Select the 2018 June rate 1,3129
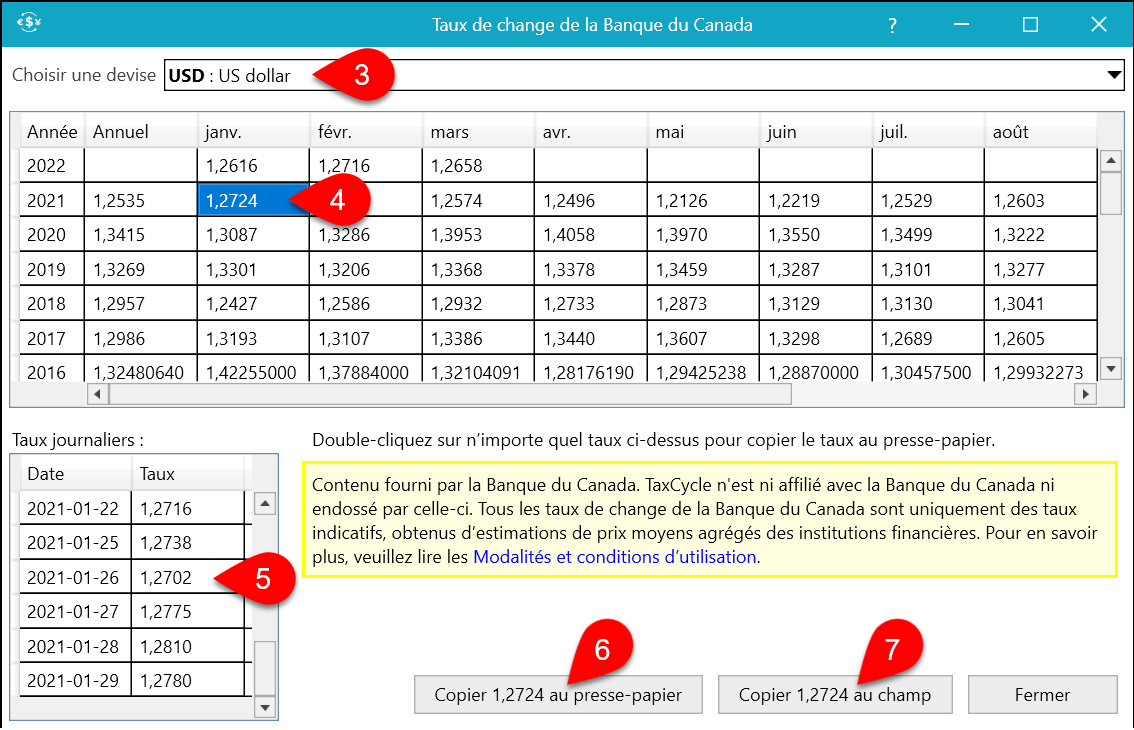Viewport: 1134px width, 730px height. click(x=816, y=303)
